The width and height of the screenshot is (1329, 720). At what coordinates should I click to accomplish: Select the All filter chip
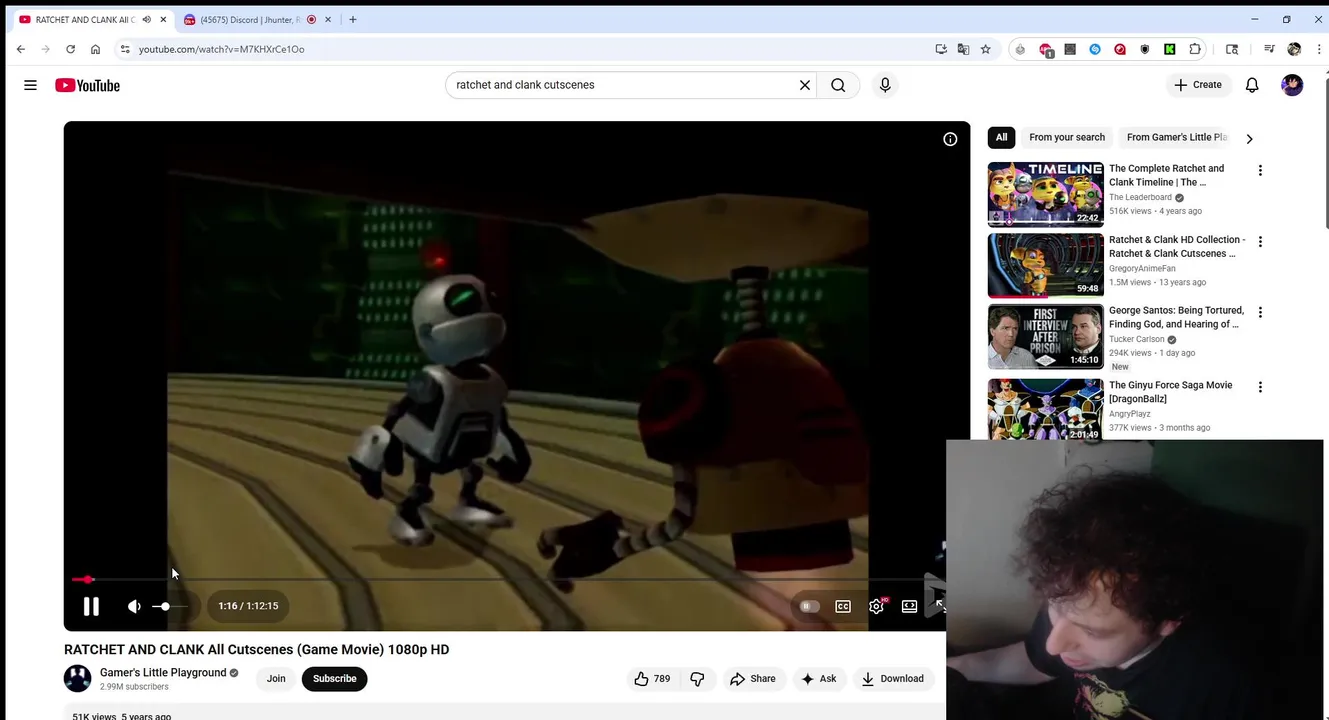click(1001, 137)
